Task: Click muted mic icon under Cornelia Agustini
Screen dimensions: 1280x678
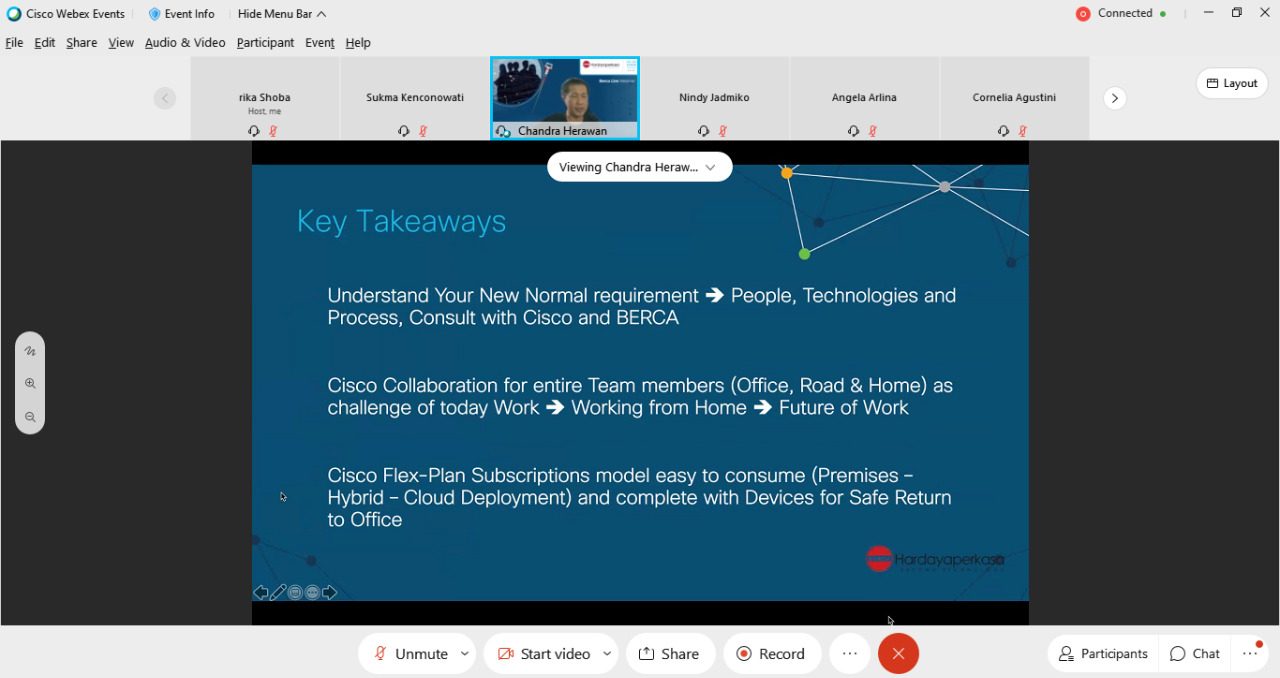Action: tap(1022, 131)
